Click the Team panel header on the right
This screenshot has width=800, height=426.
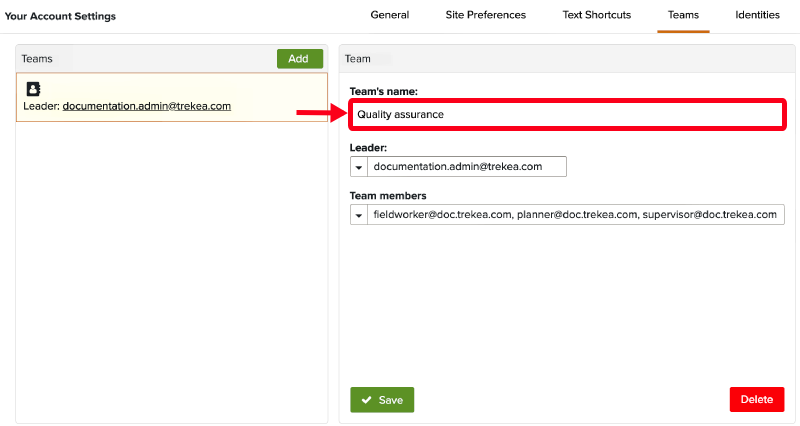click(x=358, y=59)
